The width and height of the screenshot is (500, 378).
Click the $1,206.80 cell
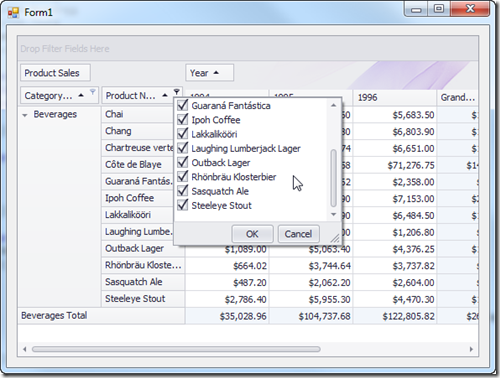click(x=395, y=232)
